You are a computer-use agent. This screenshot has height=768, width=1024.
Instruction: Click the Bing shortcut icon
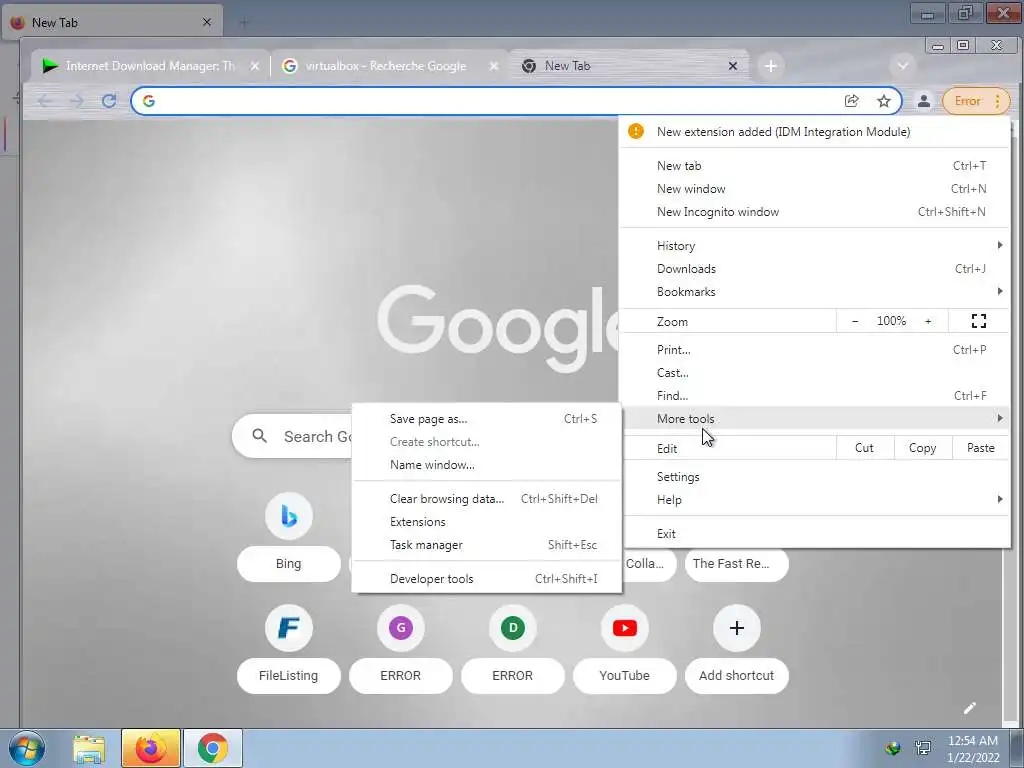click(x=289, y=516)
